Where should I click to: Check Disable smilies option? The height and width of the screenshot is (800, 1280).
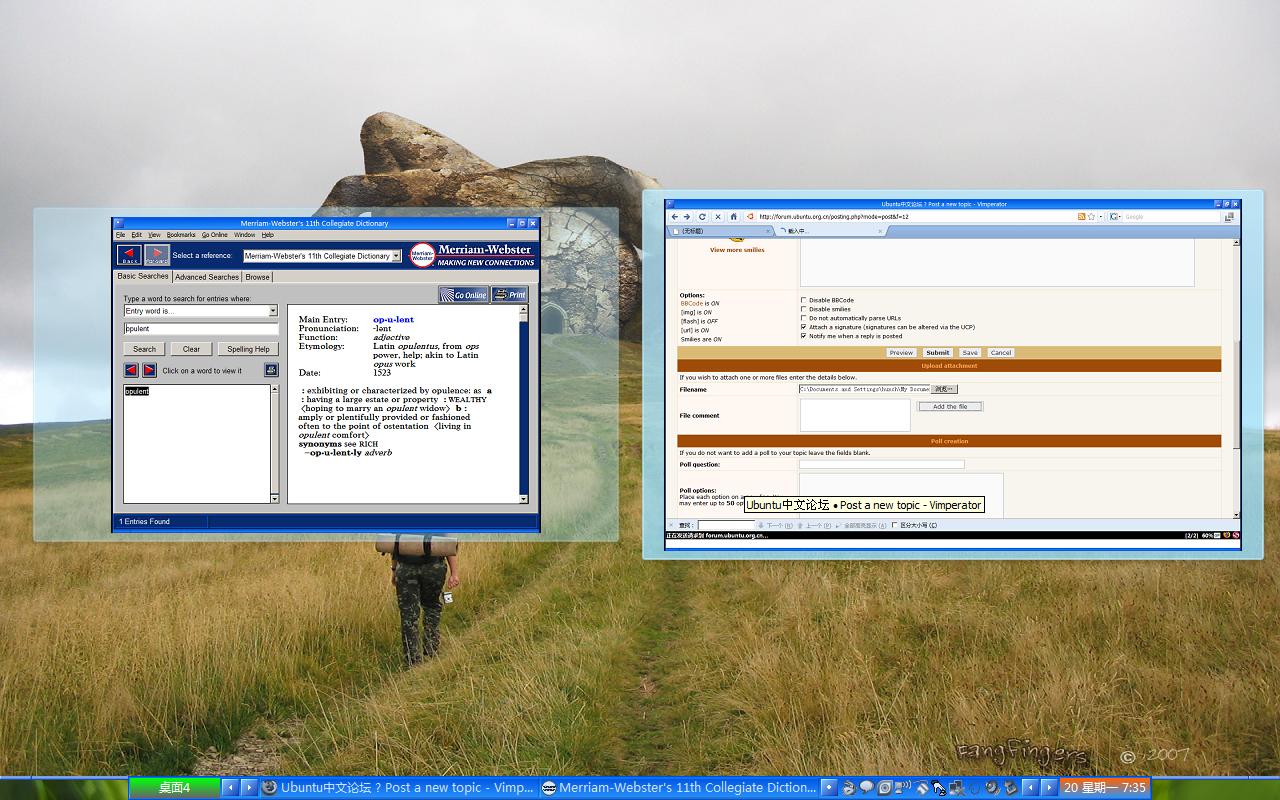tap(803, 309)
